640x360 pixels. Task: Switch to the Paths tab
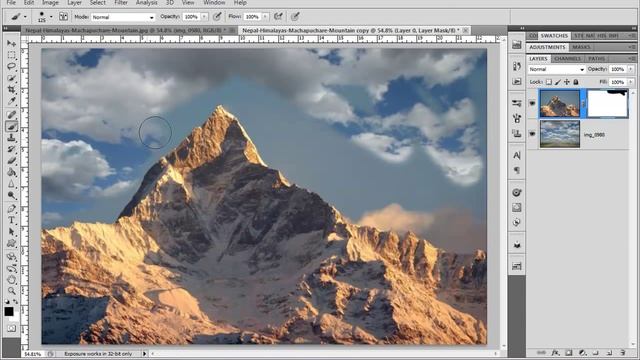point(596,59)
